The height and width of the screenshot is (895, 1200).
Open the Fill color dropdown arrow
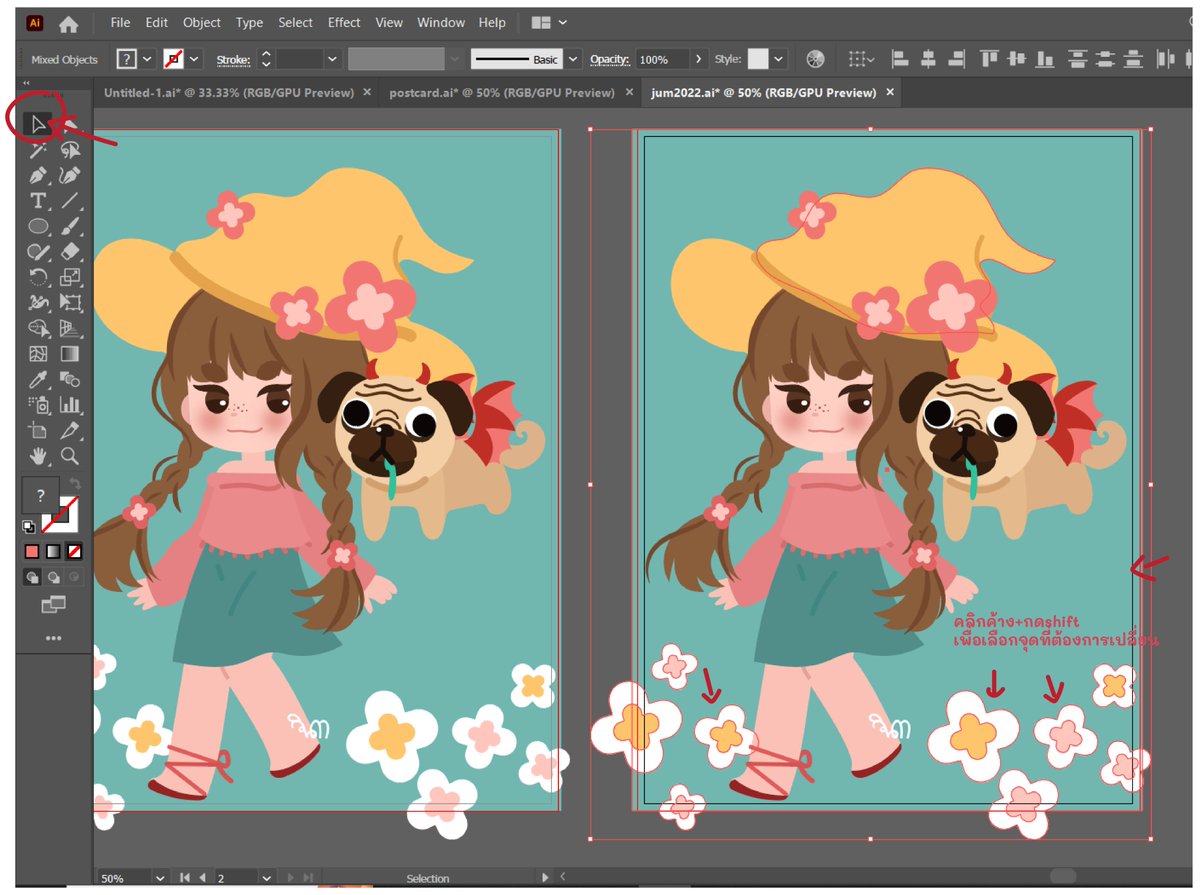pos(147,60)
